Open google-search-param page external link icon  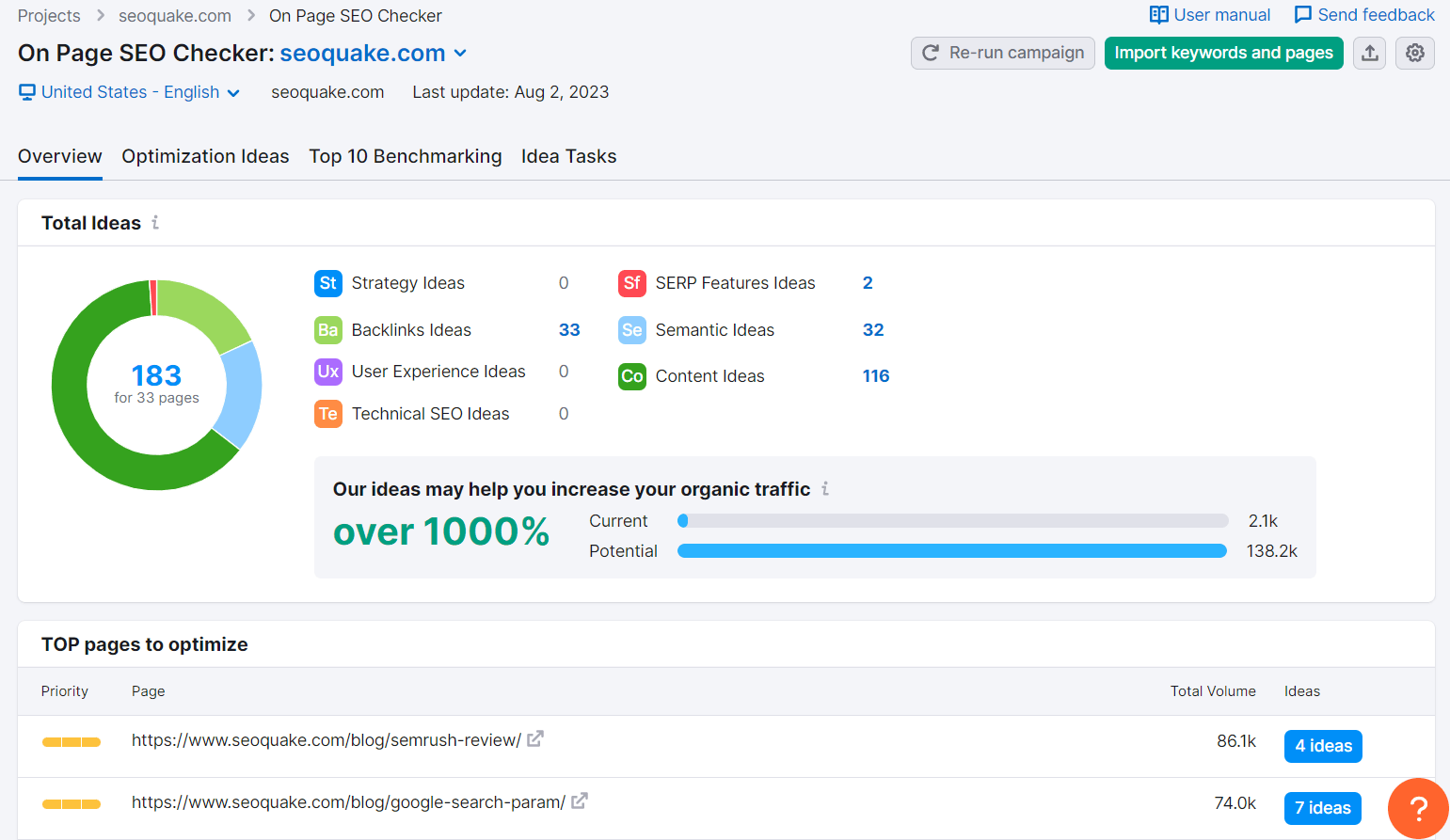tap(580, 801)
